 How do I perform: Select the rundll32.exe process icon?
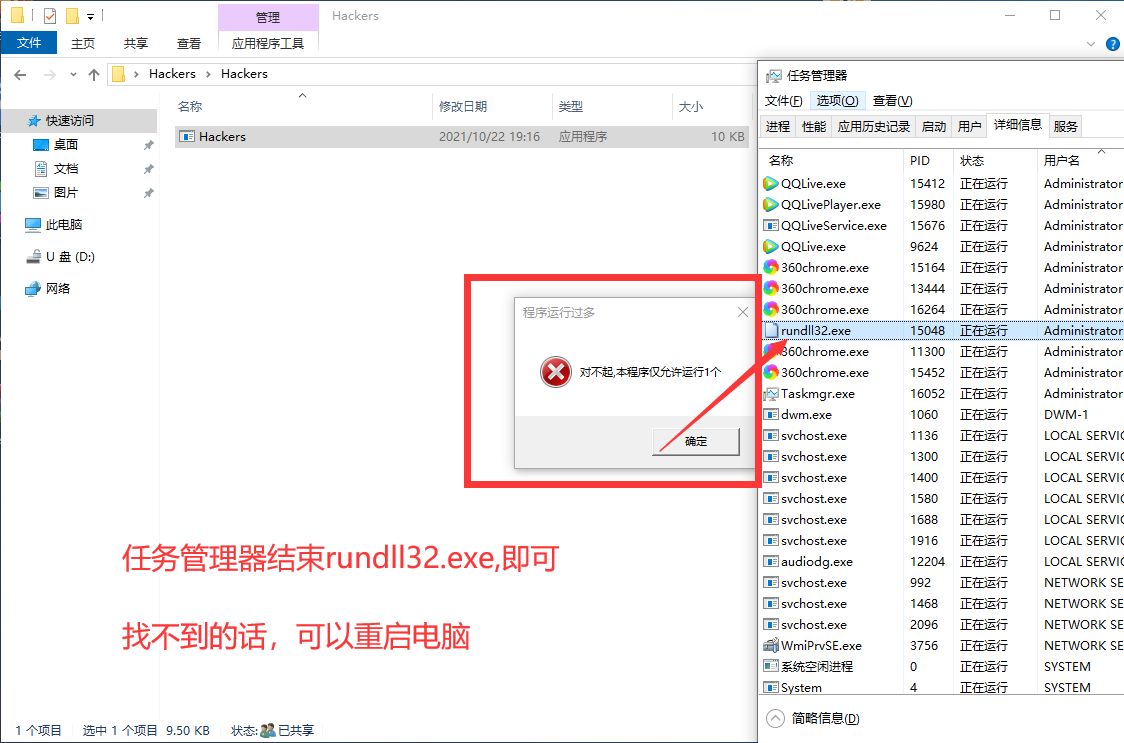(770, 331)
